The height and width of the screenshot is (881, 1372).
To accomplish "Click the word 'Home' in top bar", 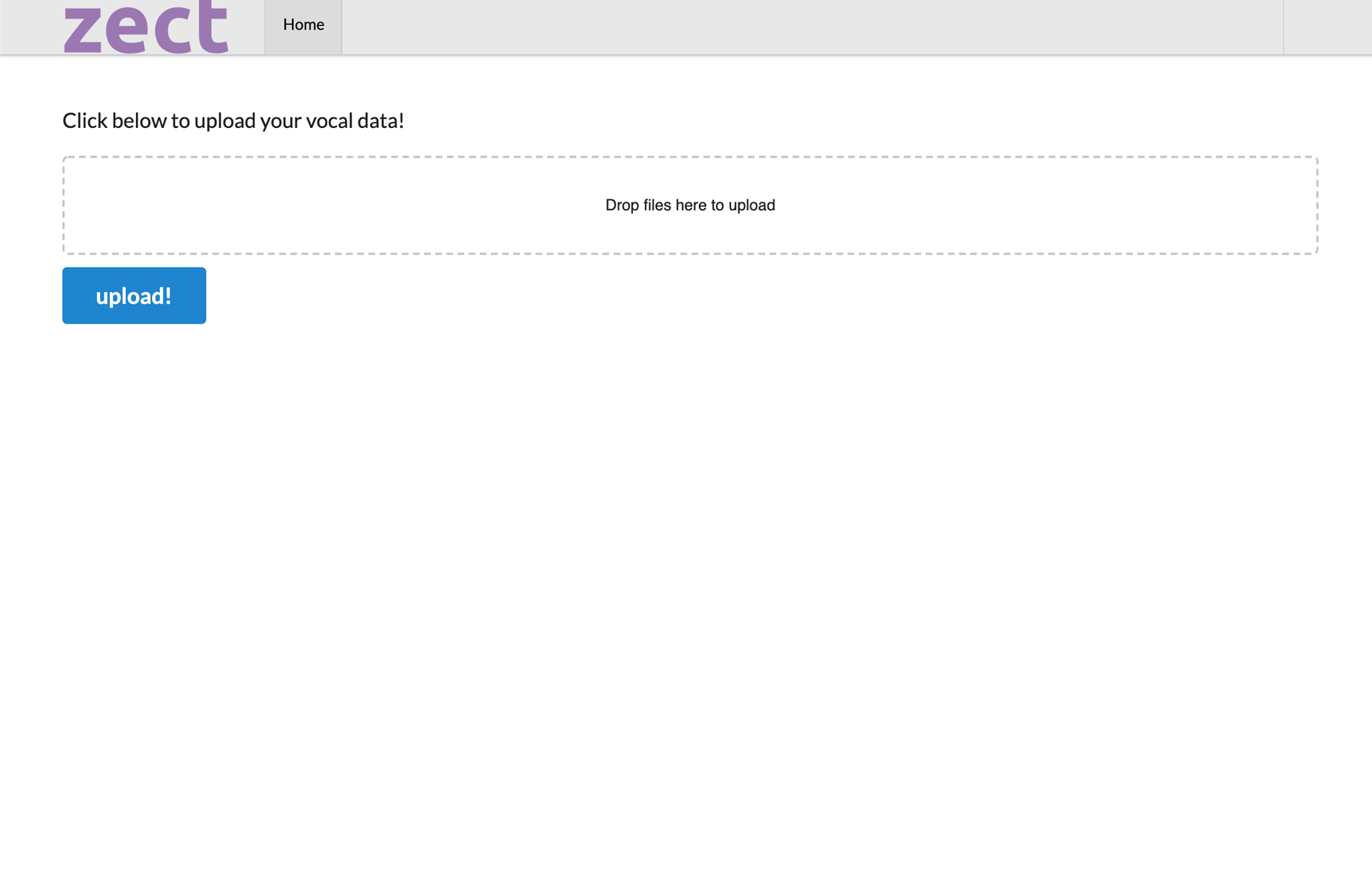I will click(303, 25).
